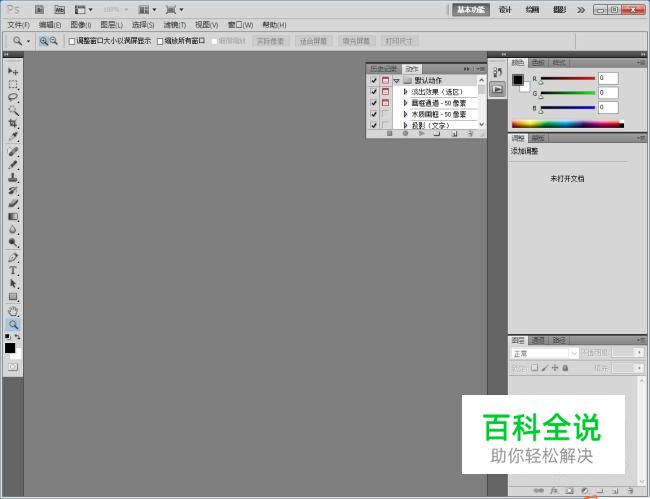Toggle Quick Mask mode icon
650x499 pixels.
(13, 367)
